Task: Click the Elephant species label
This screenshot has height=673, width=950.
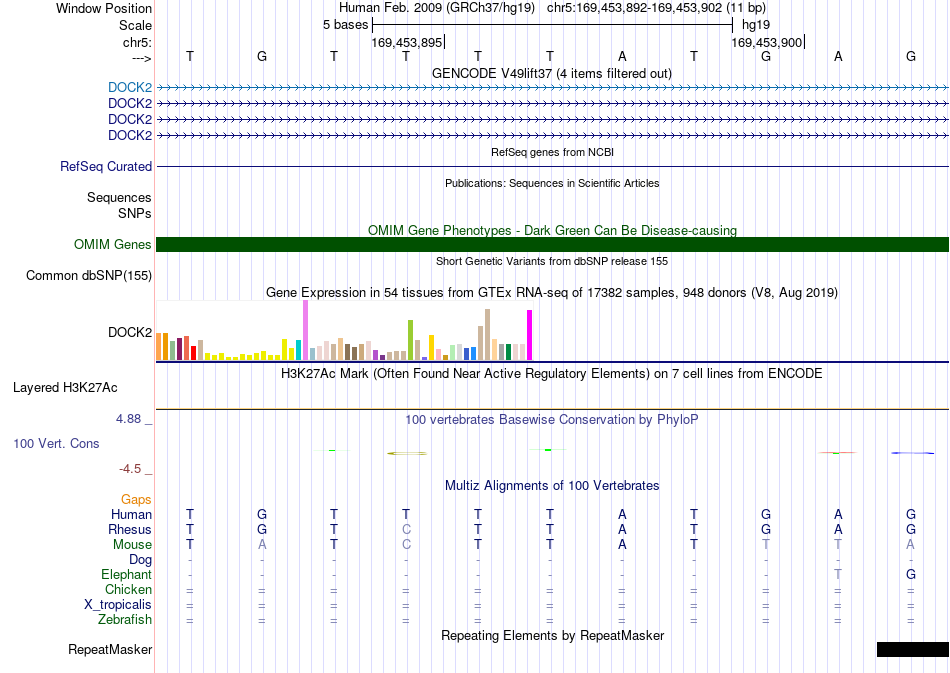Action: 127,574
